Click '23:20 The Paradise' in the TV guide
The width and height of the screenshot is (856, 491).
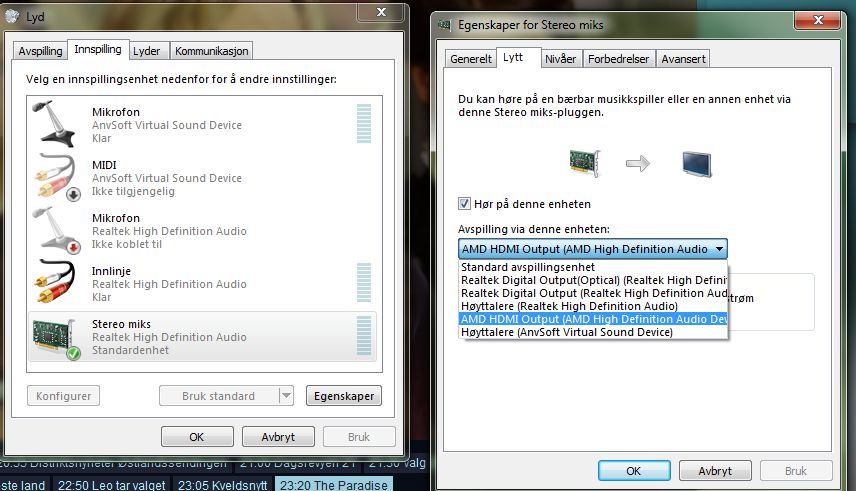coord(334,484)
